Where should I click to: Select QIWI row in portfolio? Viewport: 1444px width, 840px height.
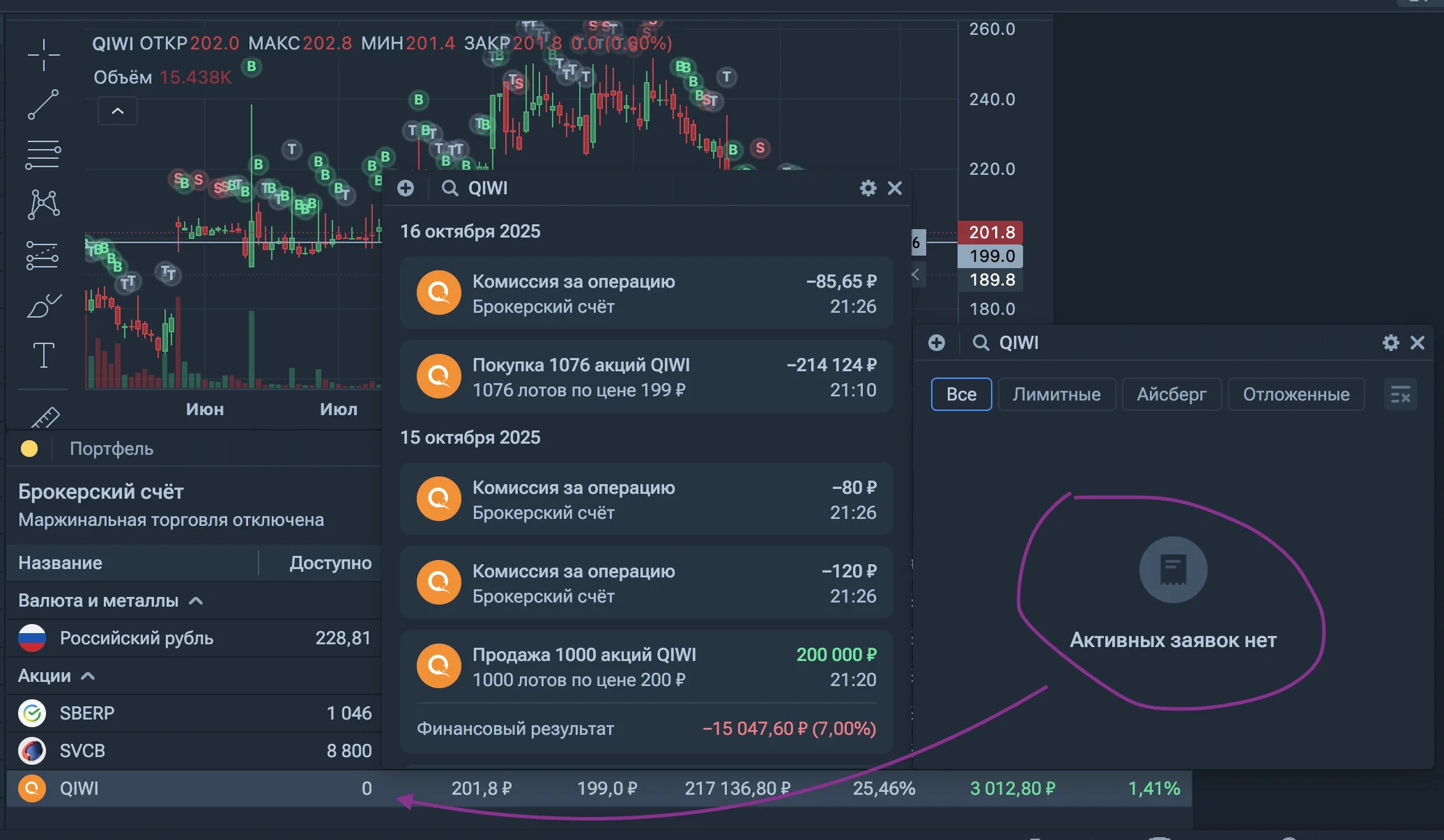pos(599,788)
